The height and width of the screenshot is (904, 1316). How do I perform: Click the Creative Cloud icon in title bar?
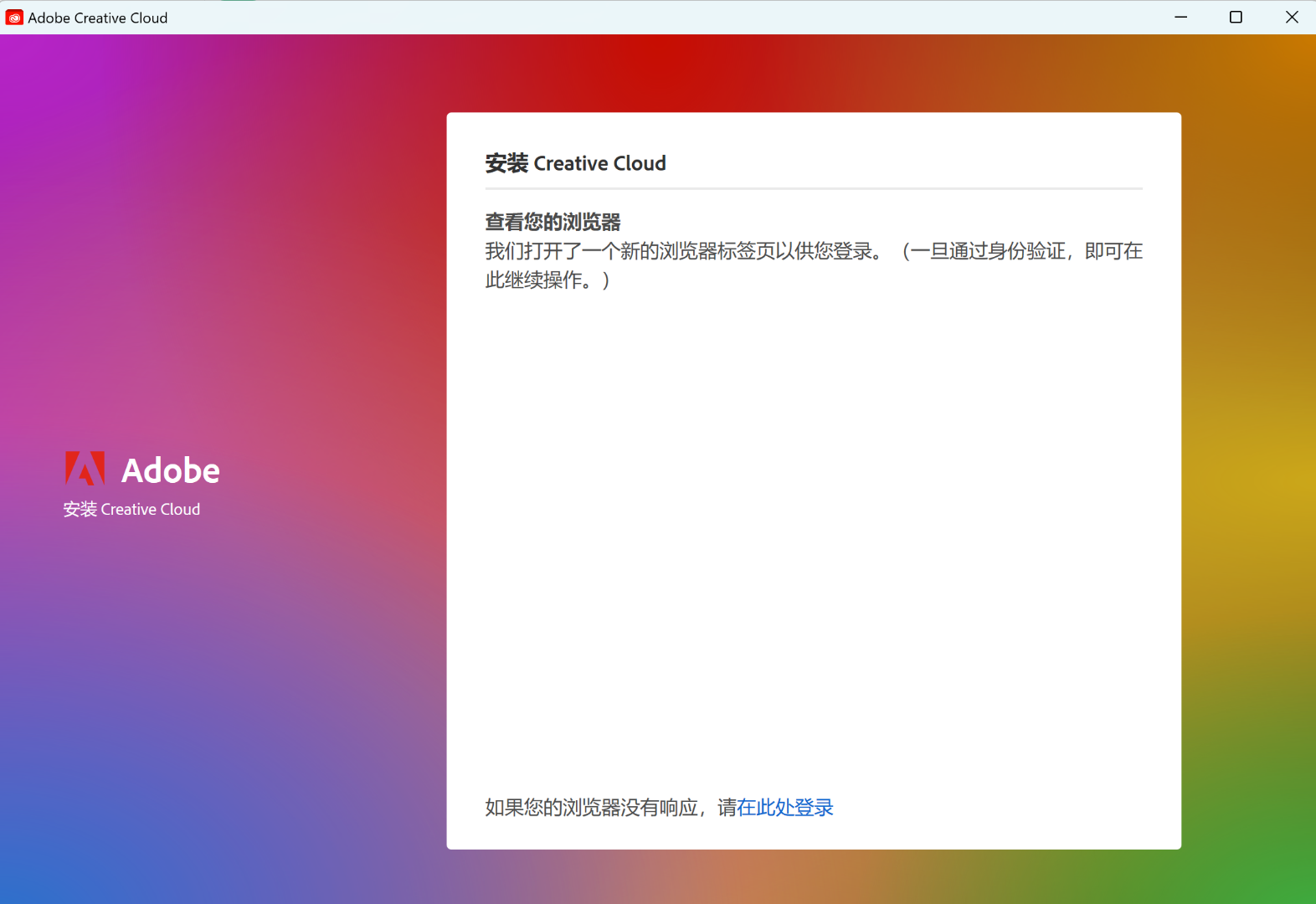click(14, 18)
